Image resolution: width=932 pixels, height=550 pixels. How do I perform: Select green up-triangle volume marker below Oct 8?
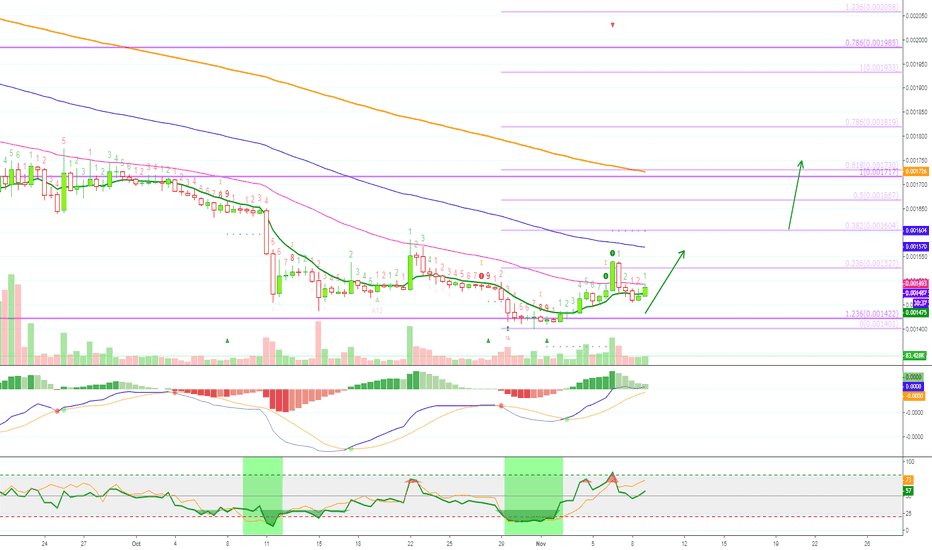[227, 341]
